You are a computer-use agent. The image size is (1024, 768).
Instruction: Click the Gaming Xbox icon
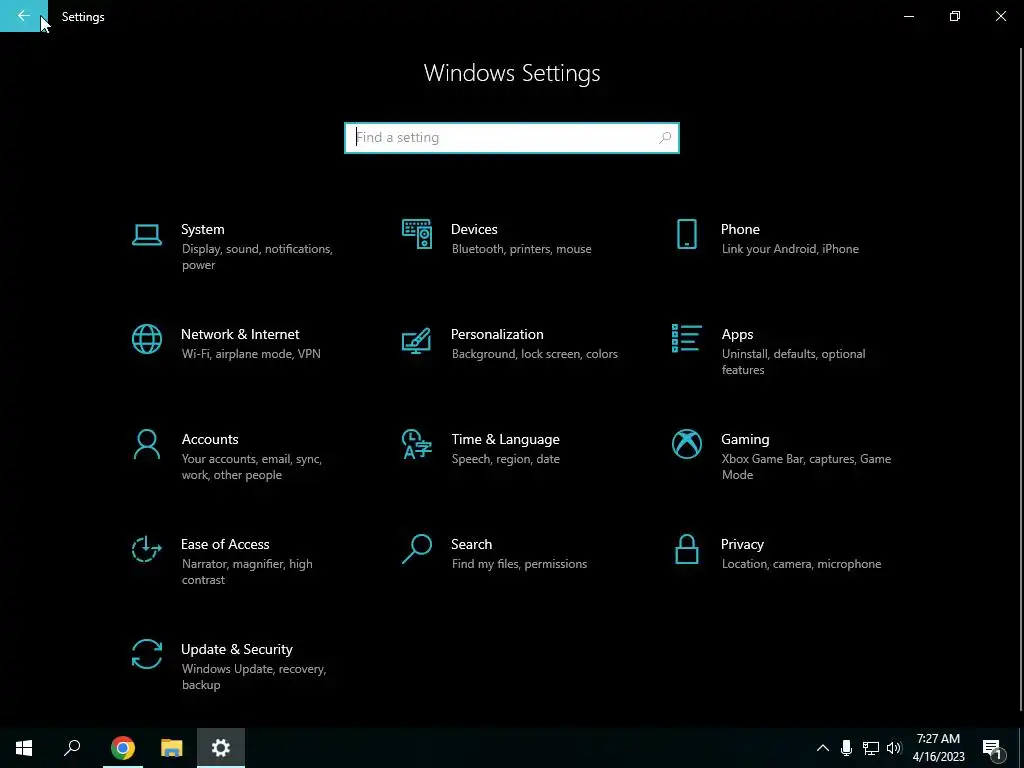tap(687, 444)
